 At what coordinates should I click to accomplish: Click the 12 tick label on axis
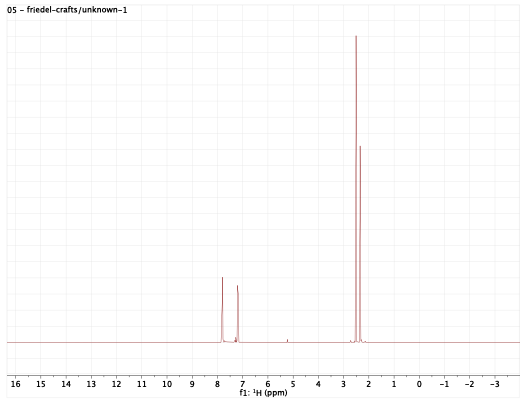[116, 384]
